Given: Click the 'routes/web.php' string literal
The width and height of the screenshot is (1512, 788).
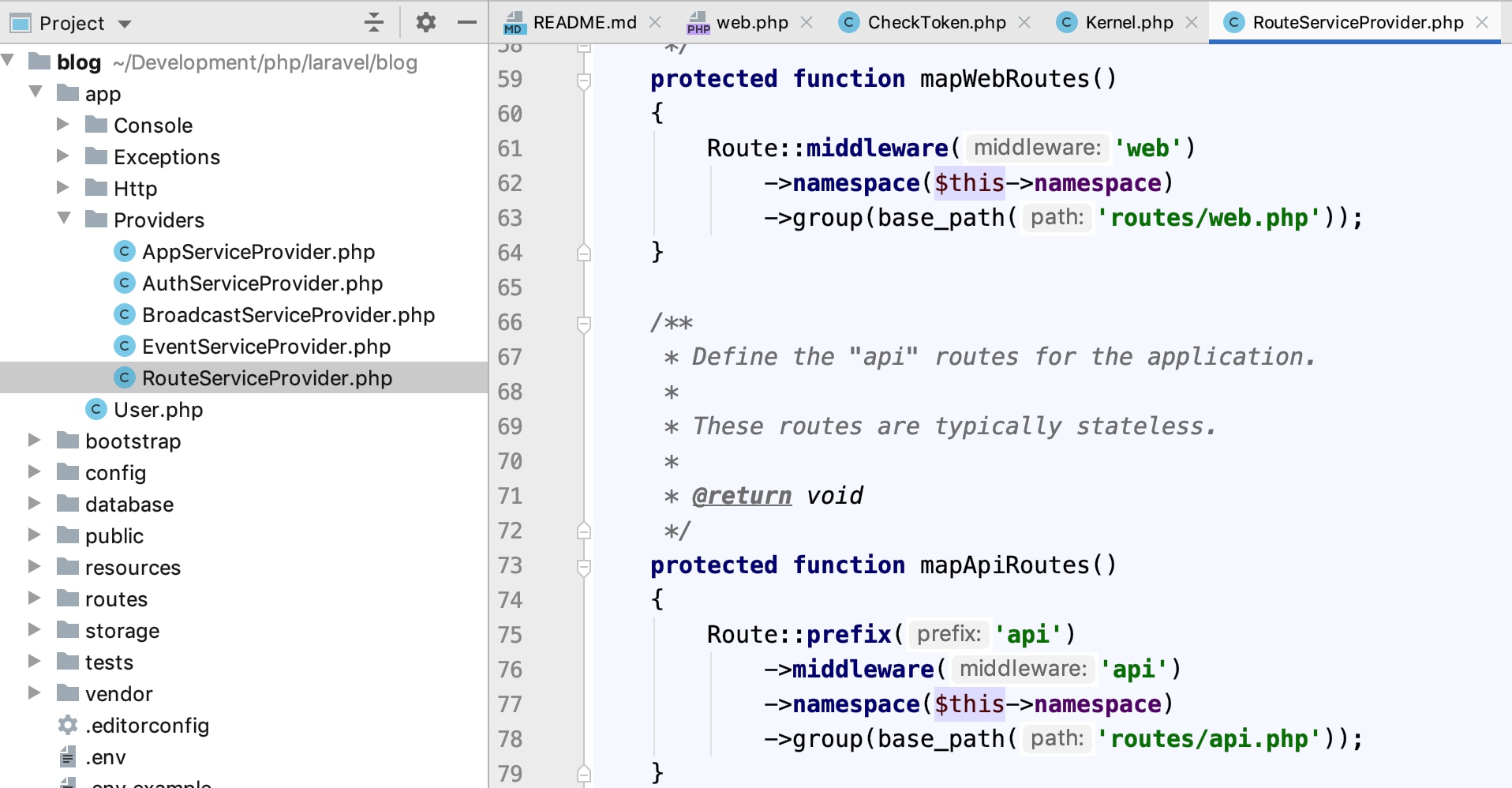Looking at the screenshot, I should point(1208,218).
